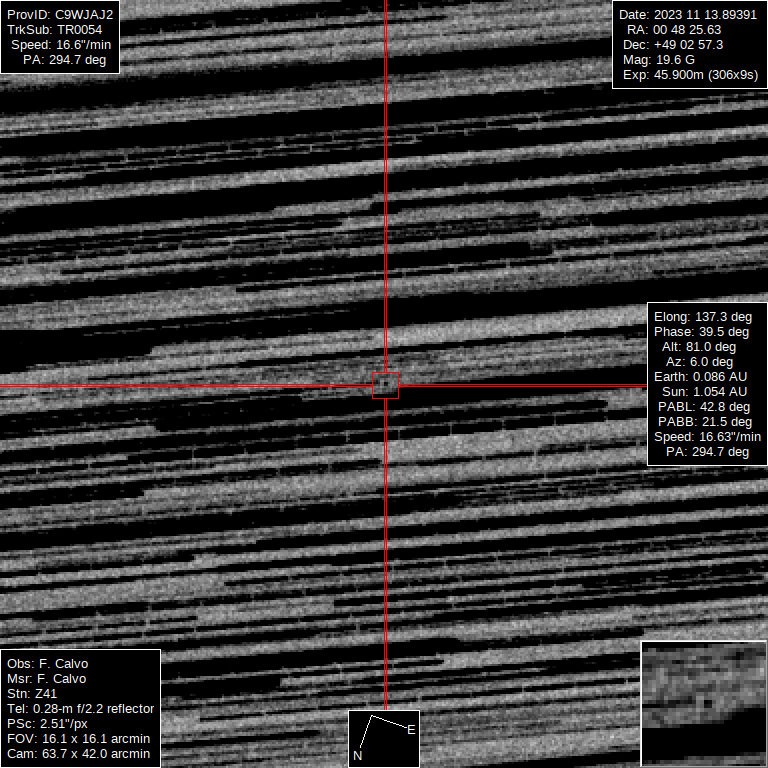Click the 'PA: 294.7 deg' text under TrkSub
This screenshot has width=768, height=768.
pyautogui.click(x=64, y=60)
